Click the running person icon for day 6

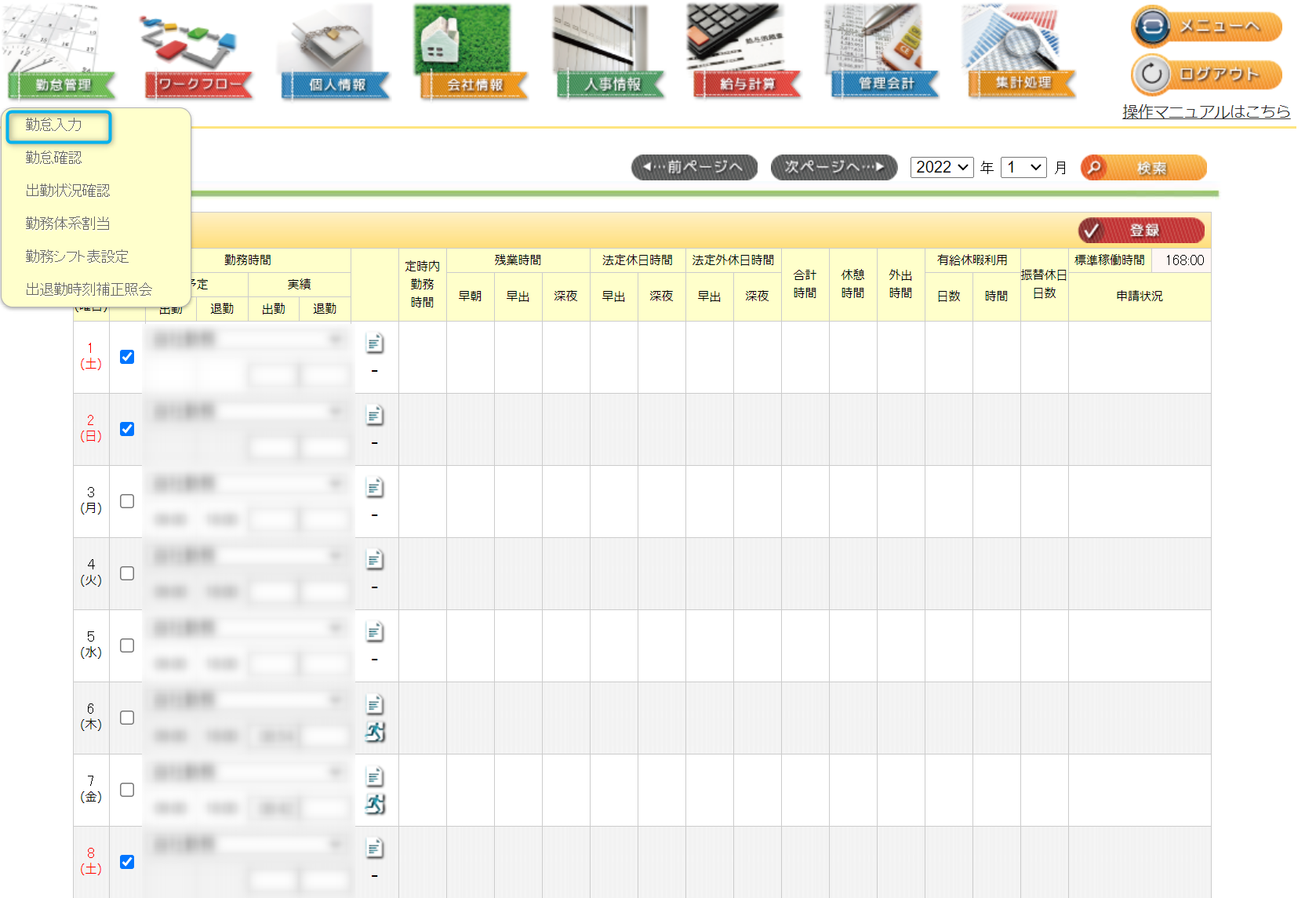pyautogui.click(x=375, y=732)
